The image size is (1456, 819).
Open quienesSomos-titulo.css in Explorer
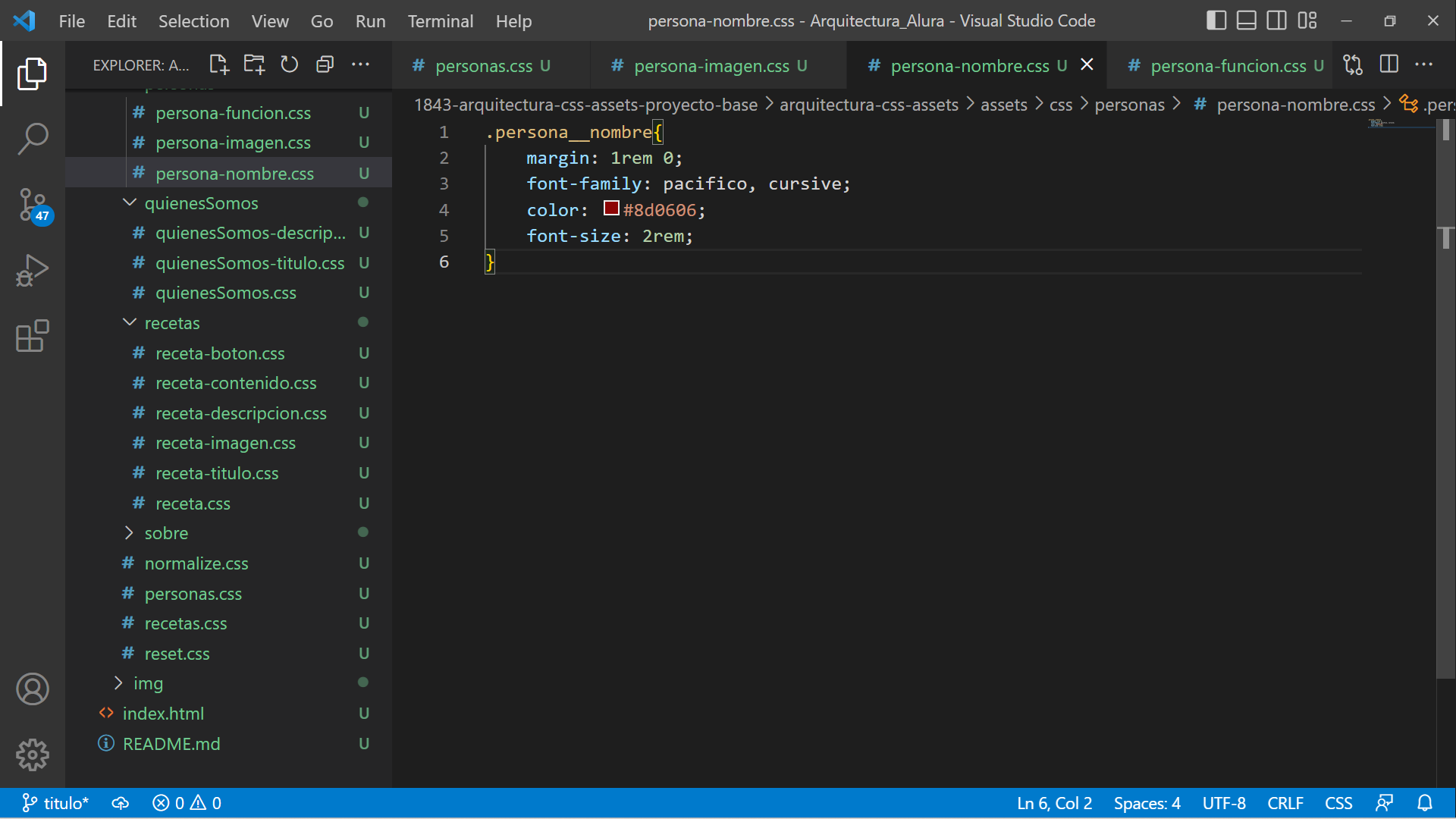[249, 263]
